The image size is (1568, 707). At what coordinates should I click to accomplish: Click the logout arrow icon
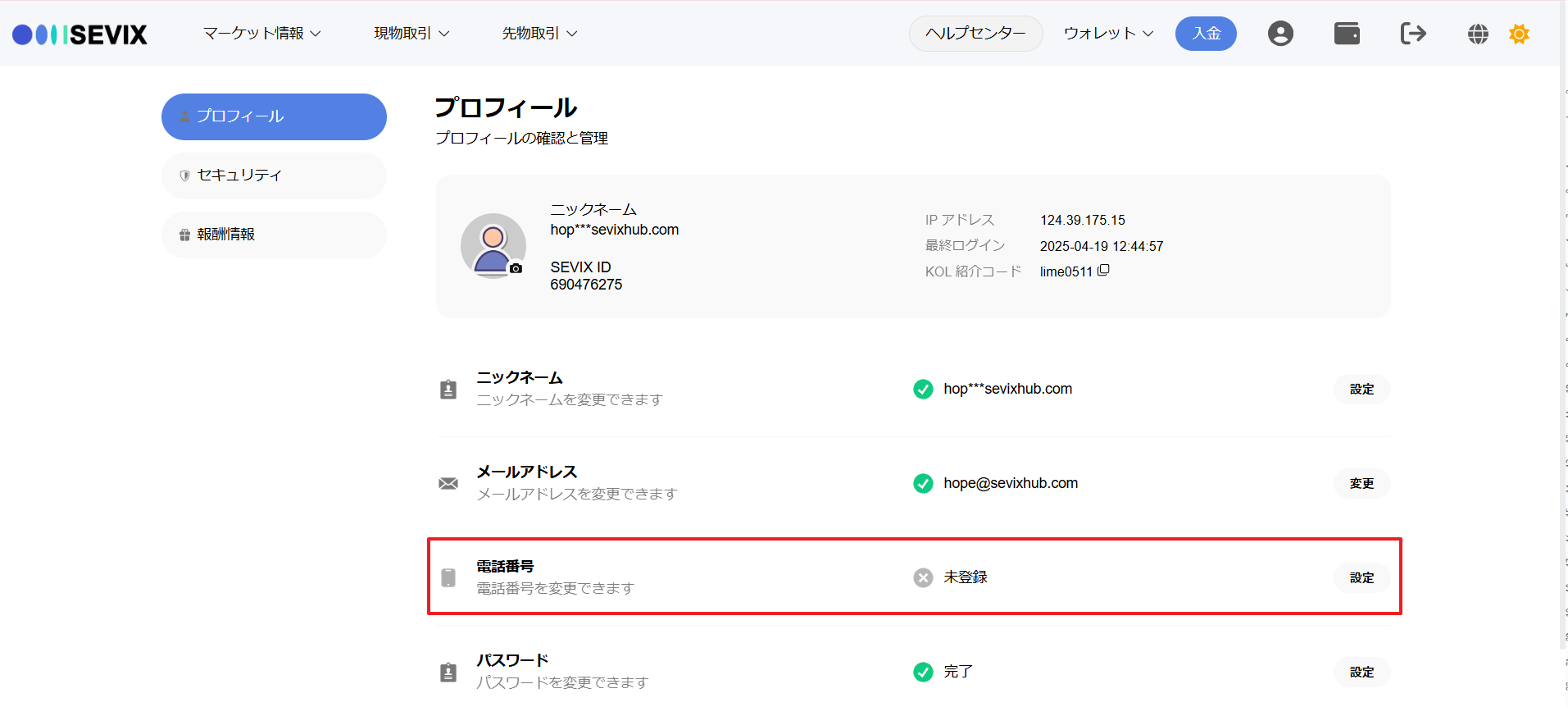1413,34
